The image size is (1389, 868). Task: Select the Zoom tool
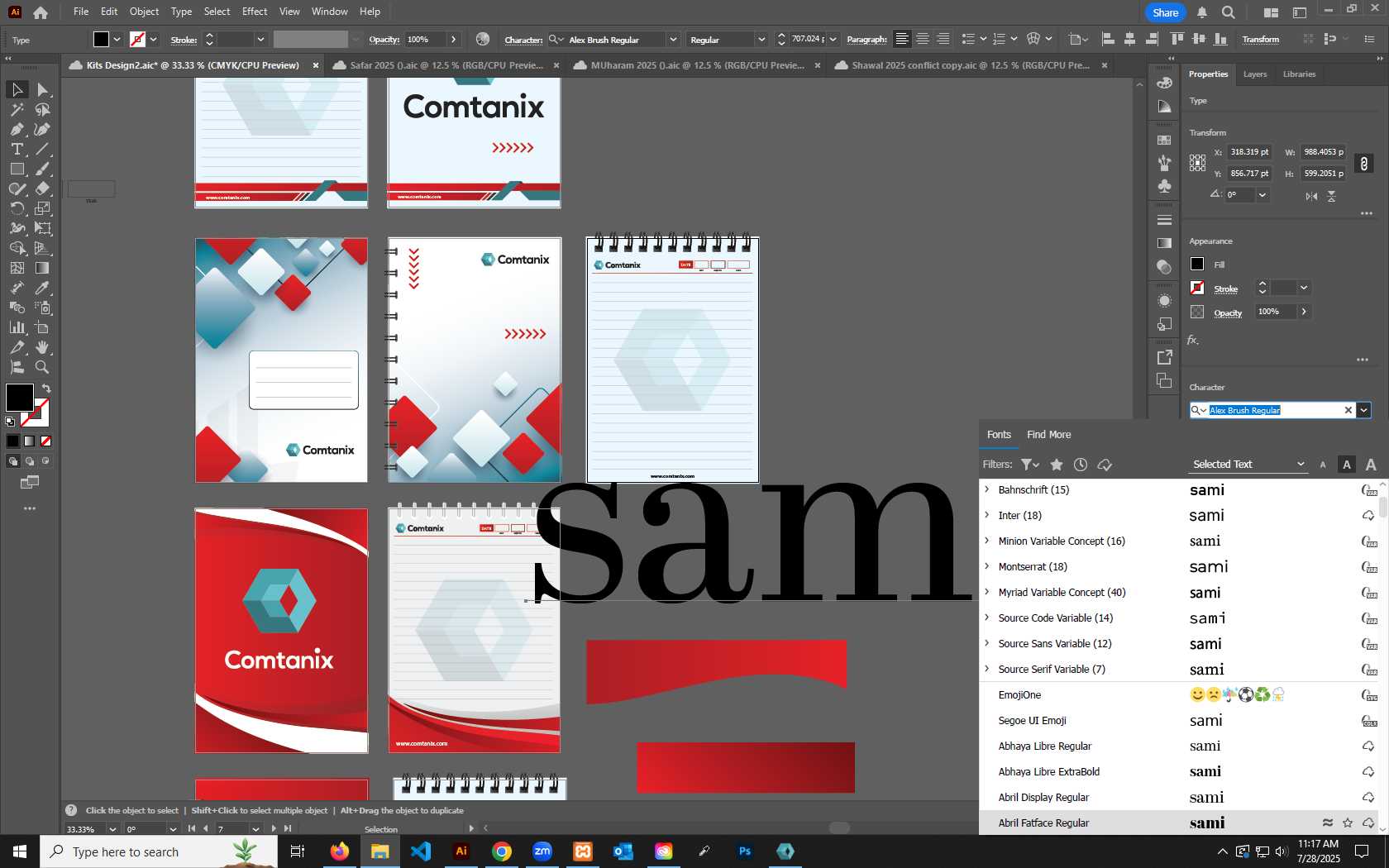43,367
